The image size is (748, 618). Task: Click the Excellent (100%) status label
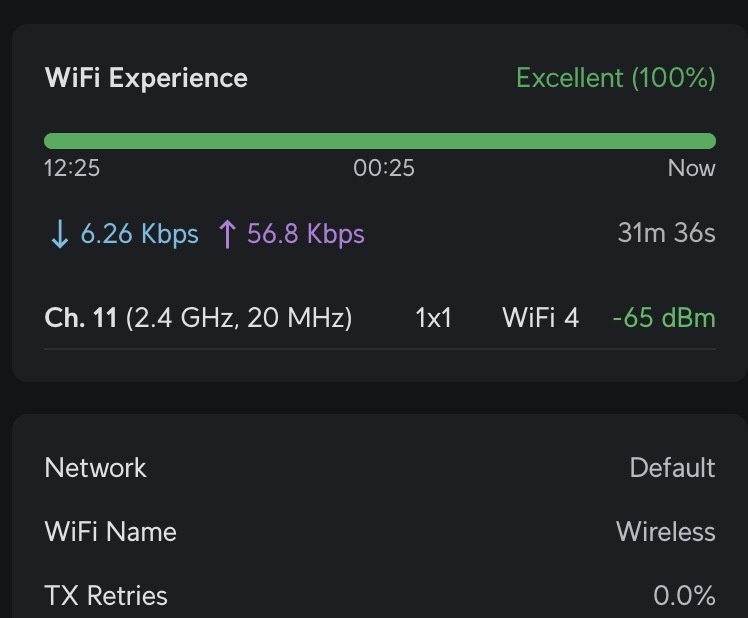pyautogui.click(x=616, y=78)
